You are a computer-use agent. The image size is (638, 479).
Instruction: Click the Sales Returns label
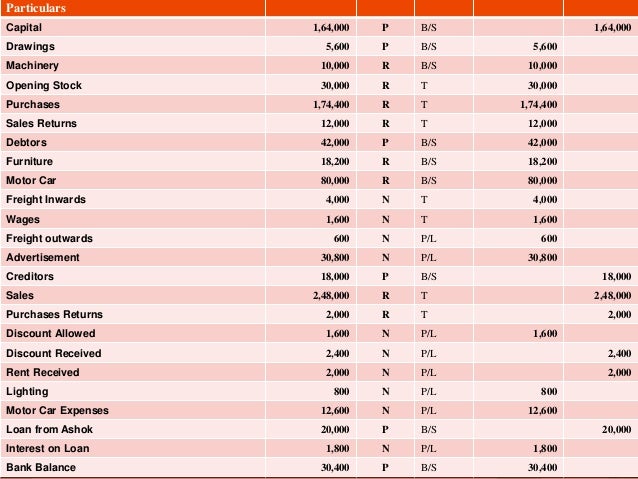(41, 123)
